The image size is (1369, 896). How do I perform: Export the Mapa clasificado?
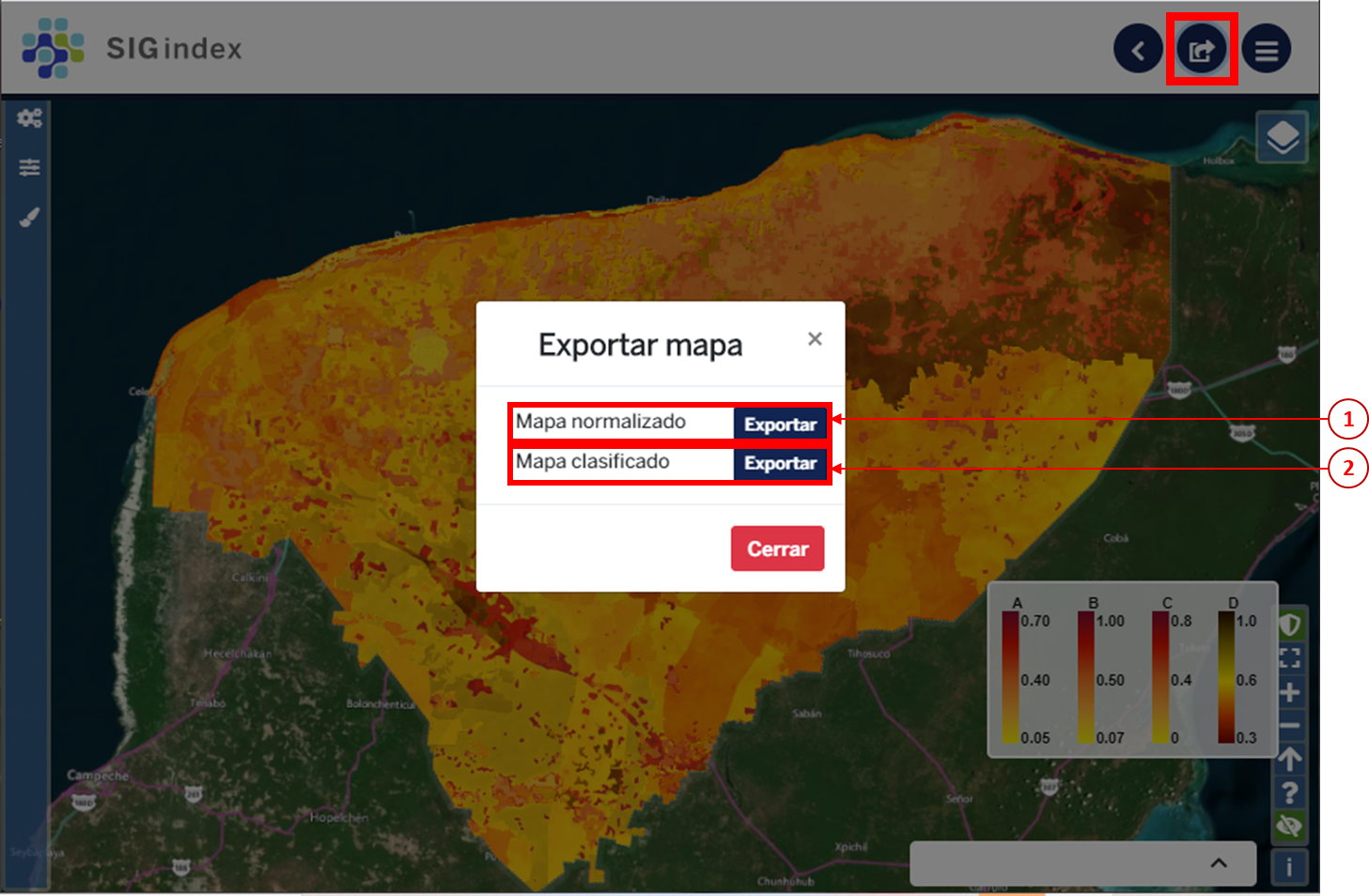[x=780, y=463]
